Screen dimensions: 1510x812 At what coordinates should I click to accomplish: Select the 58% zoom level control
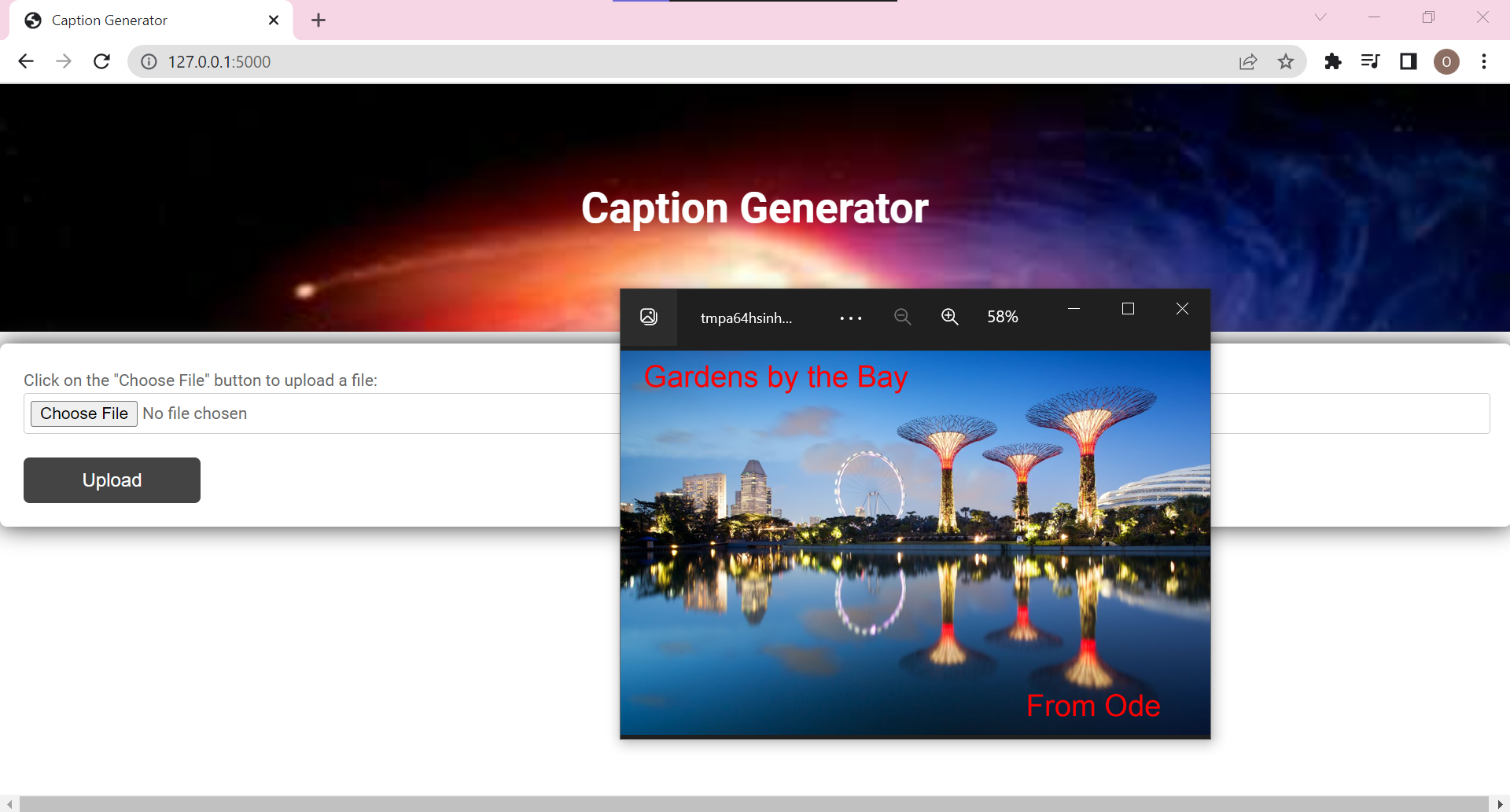pos(1002,316)
